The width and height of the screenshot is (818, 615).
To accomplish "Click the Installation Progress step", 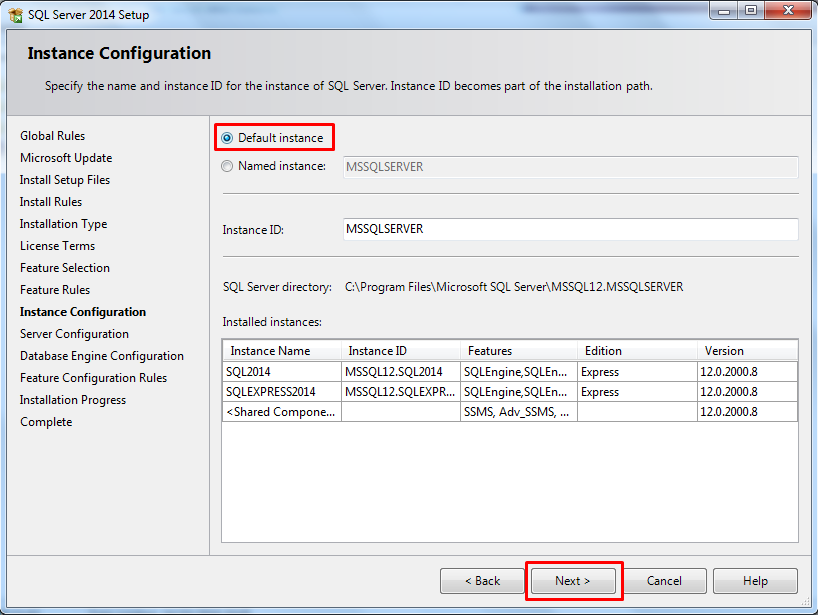I will (x=73, y=400).
